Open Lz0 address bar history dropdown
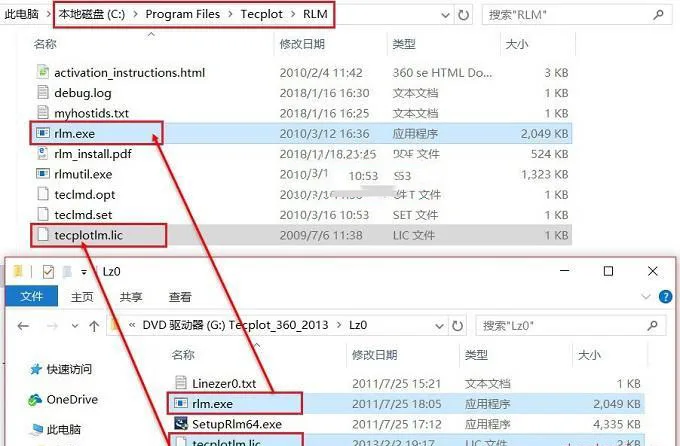Viewport: 680px width, 446px height. pyautogui.click(x=439, y=326)
